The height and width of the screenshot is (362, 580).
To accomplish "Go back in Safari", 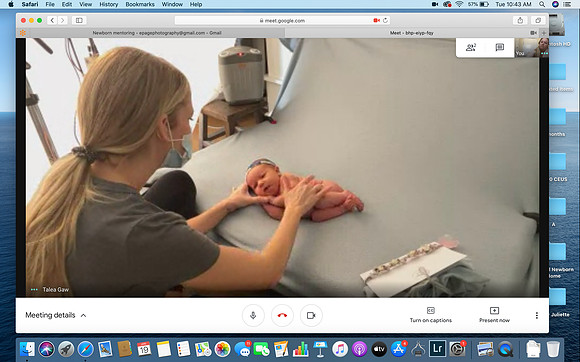I will click(x=52, y=20).
